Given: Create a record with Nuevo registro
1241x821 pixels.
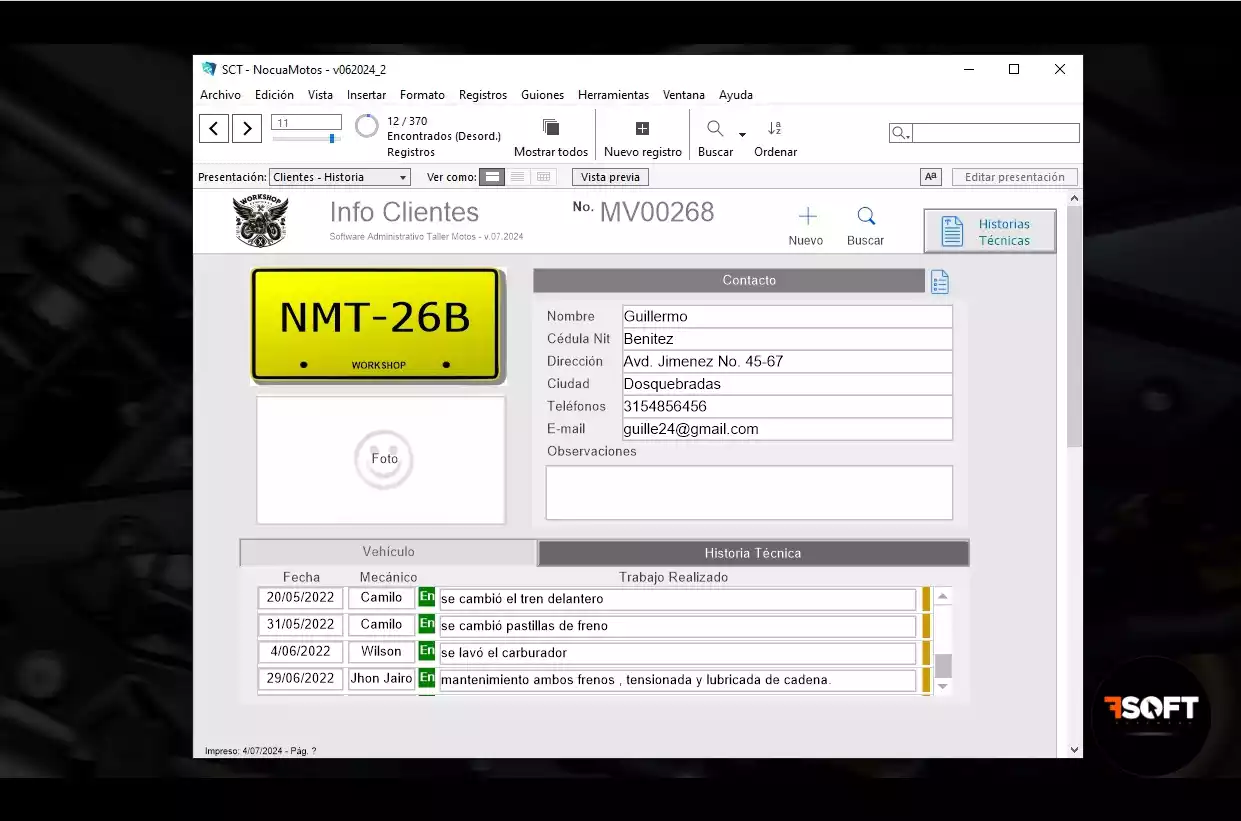Looking at the screenshot, I should coord(642,128).
